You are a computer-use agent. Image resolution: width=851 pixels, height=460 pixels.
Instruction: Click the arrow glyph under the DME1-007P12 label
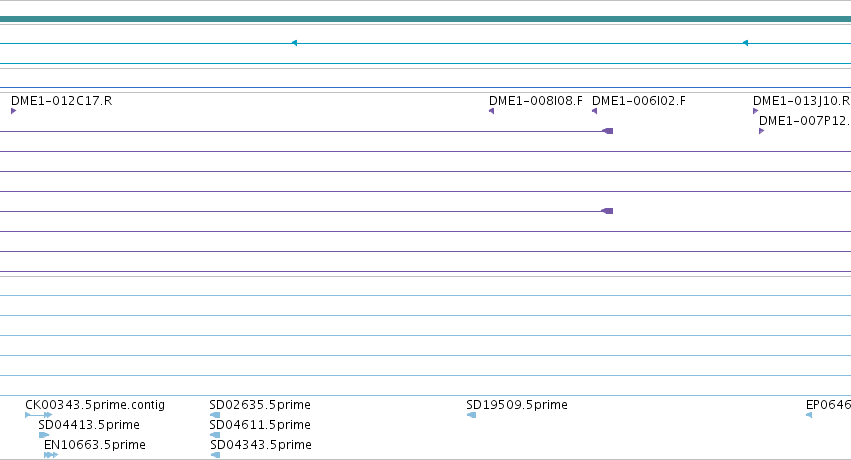761,131
